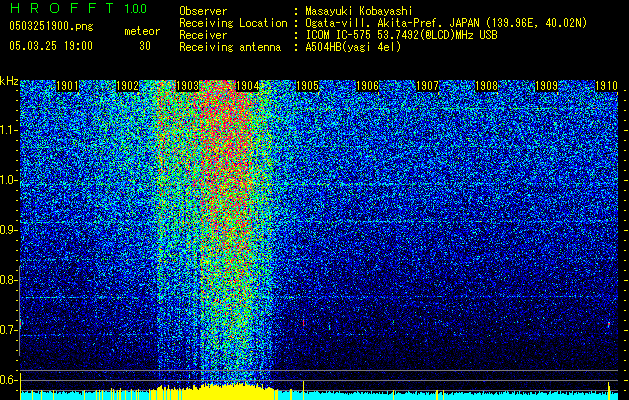629x400 pixels.
Task: Click the 0.6 frequency axis label
Action: click(x=8, y=380)
